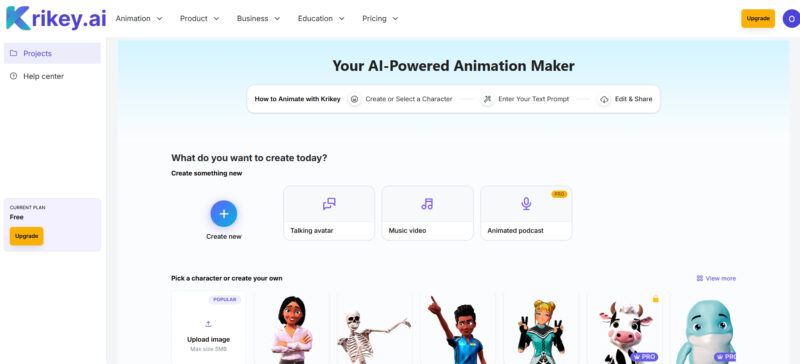Select the Talking avatar card label

click(312, 231)
